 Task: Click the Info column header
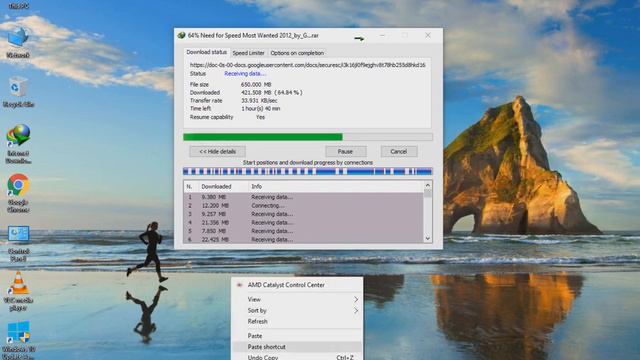click(336, 187)
